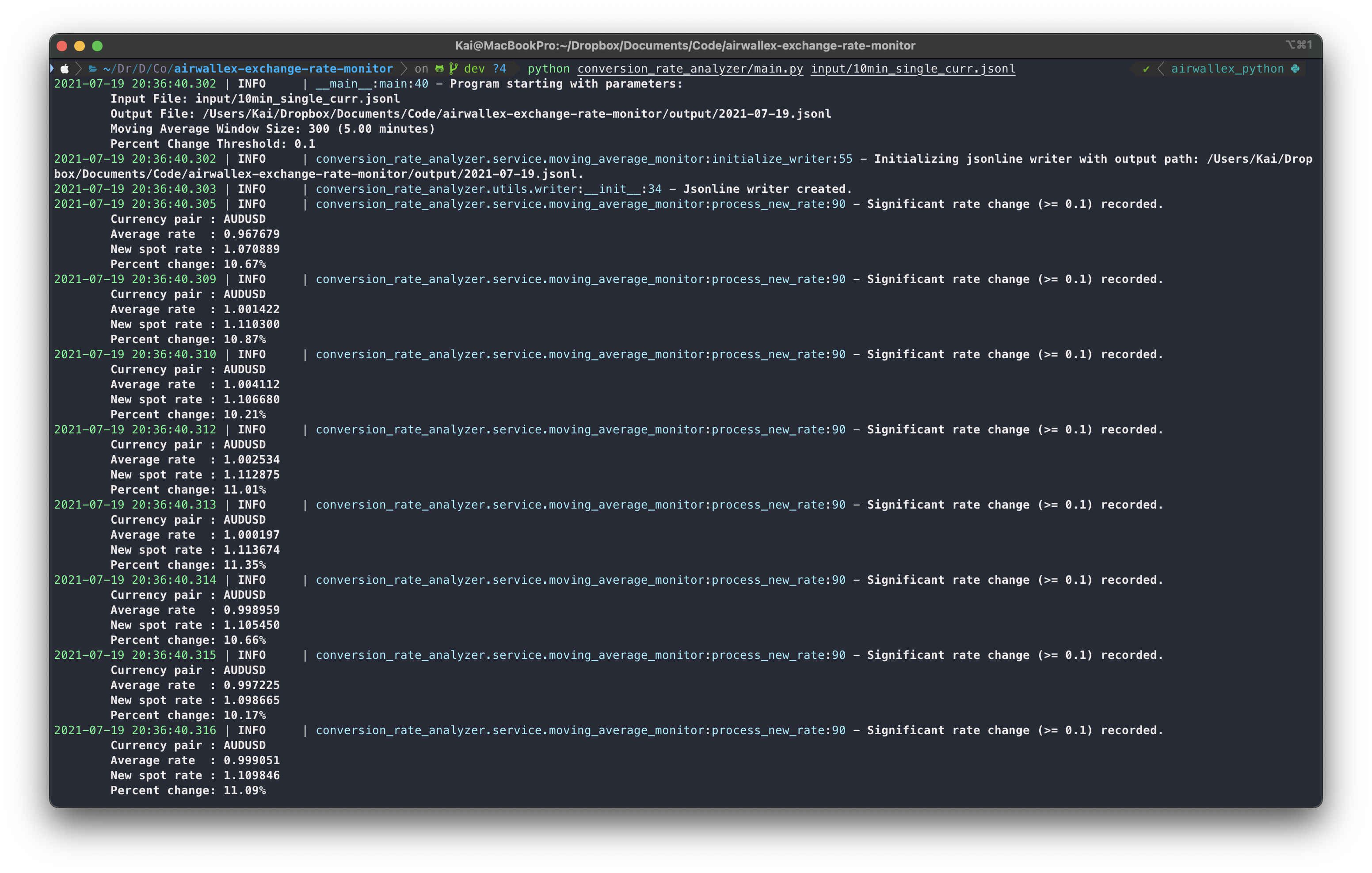The image size is (1372, 873).
Task: Click the underlined conversion_rate_analyzer/main.py path
Action: click(x=690, y=69)
